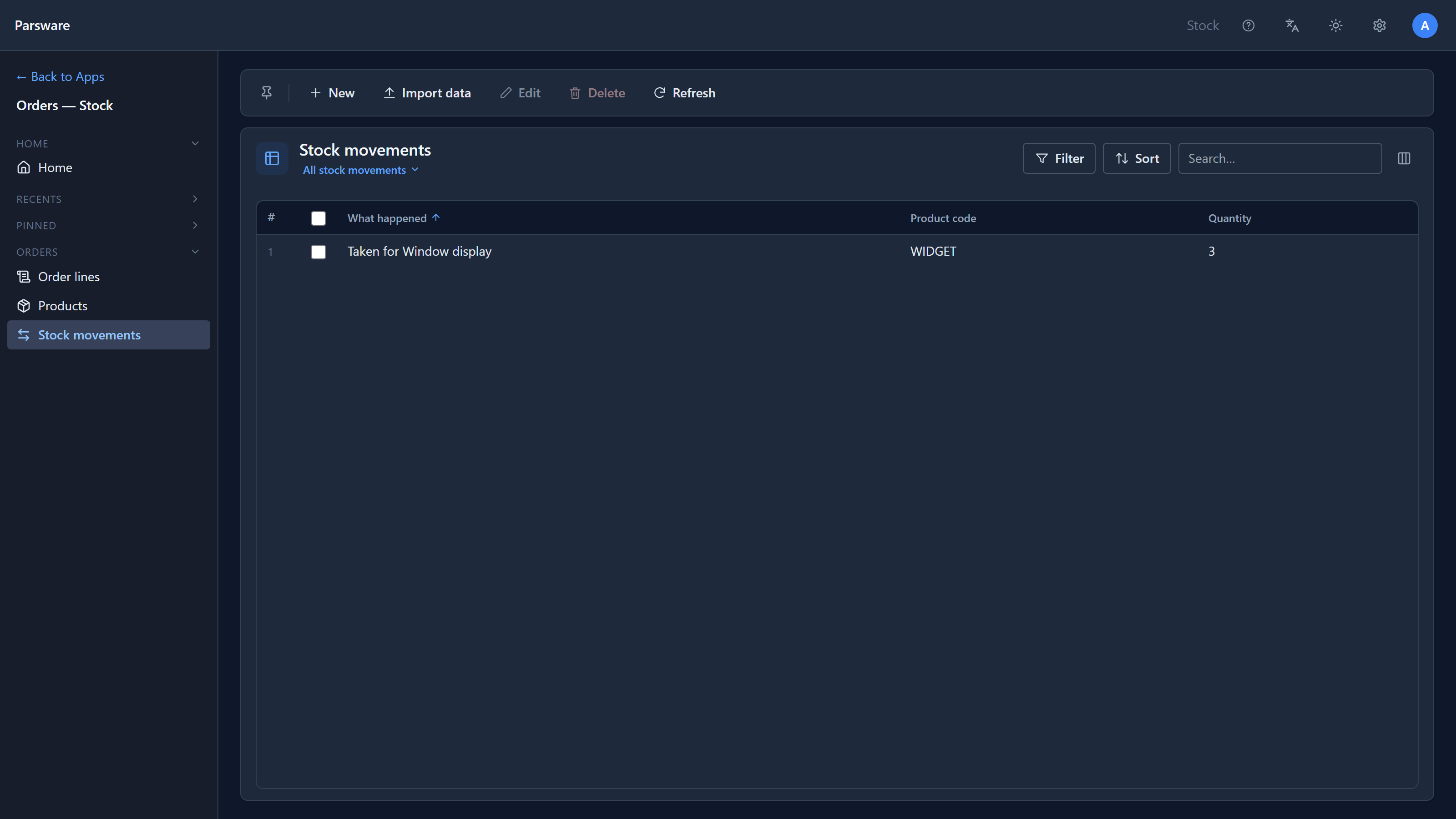Click Refresh in the toolbar
Viewport: 1456px width, 819px height.
pos(684,93)
